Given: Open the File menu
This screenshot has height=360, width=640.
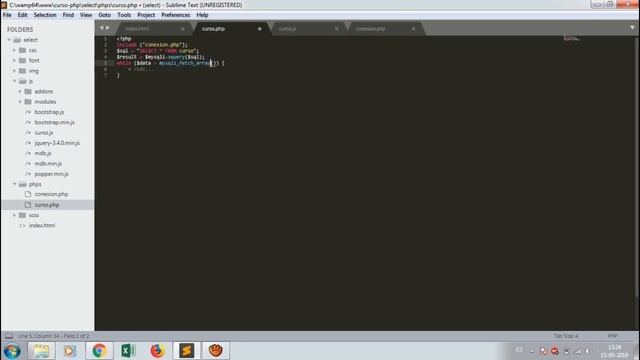Looking at the screenshot, I should coord(7,15).
